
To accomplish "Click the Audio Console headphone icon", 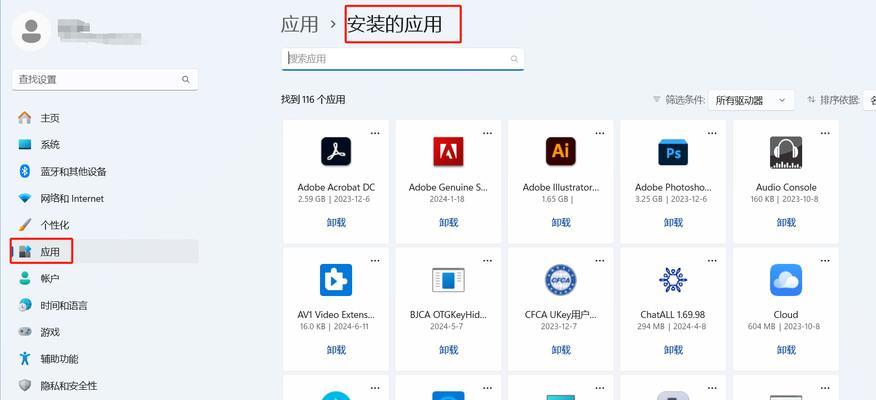I will tap(785, 152).
